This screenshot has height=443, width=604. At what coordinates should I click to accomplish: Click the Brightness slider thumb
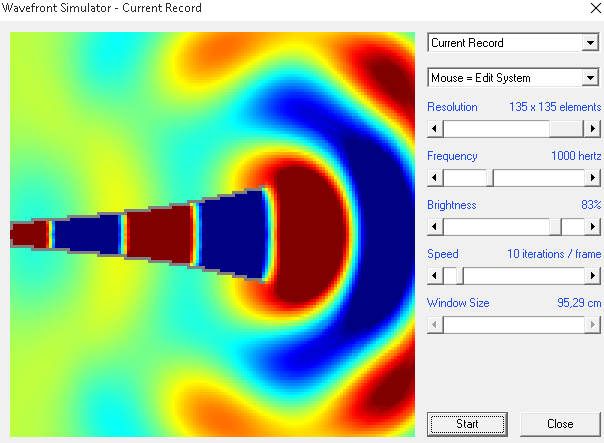pyautogui.click(x=556, y=227)
